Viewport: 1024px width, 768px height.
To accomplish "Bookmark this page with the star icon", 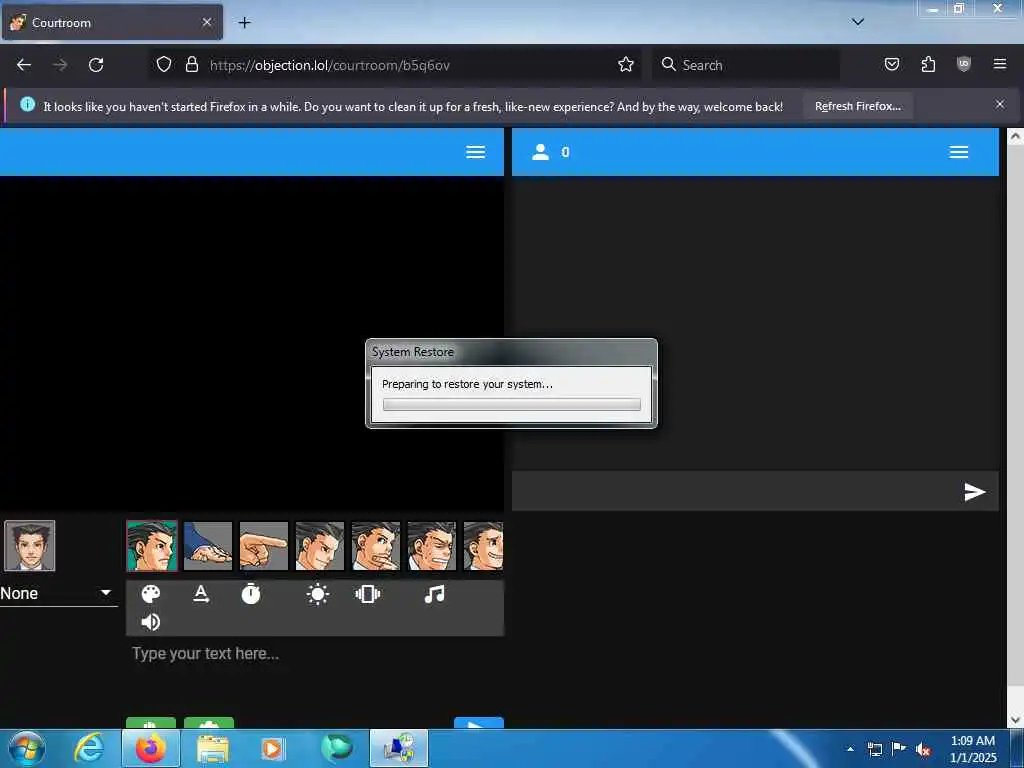I will pos(626,64).
